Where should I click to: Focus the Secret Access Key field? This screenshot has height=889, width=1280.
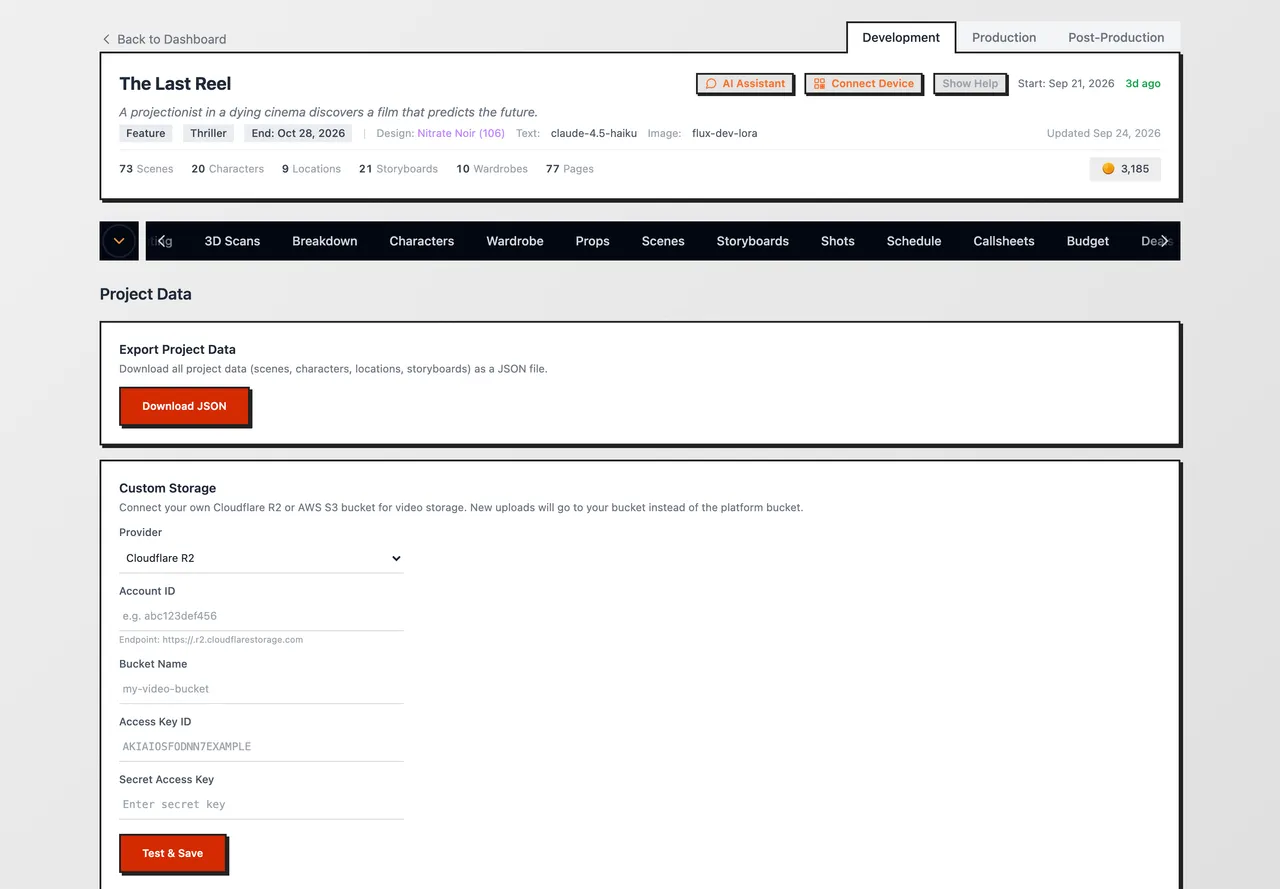point(261,805)
